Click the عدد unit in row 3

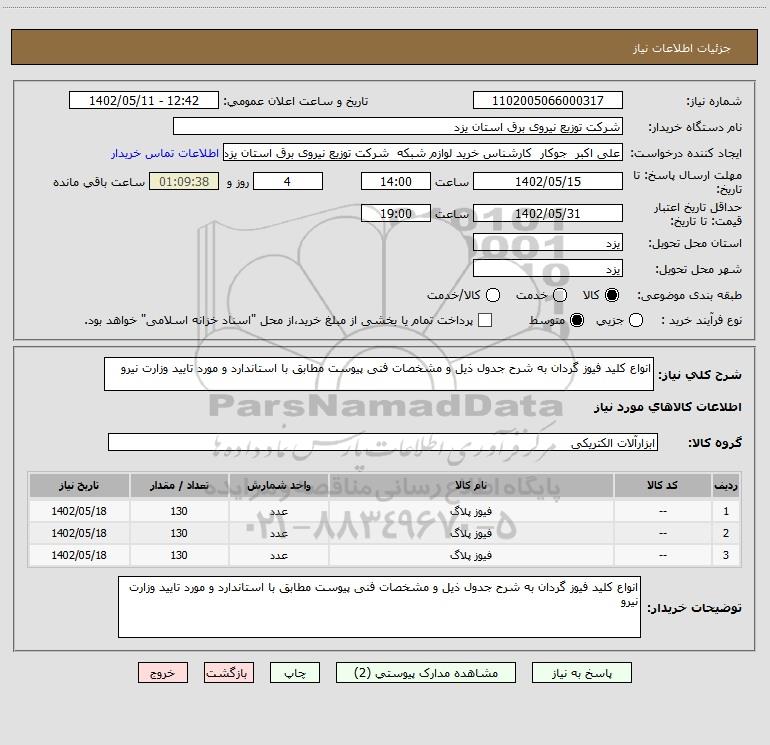(x=278, y=555)
